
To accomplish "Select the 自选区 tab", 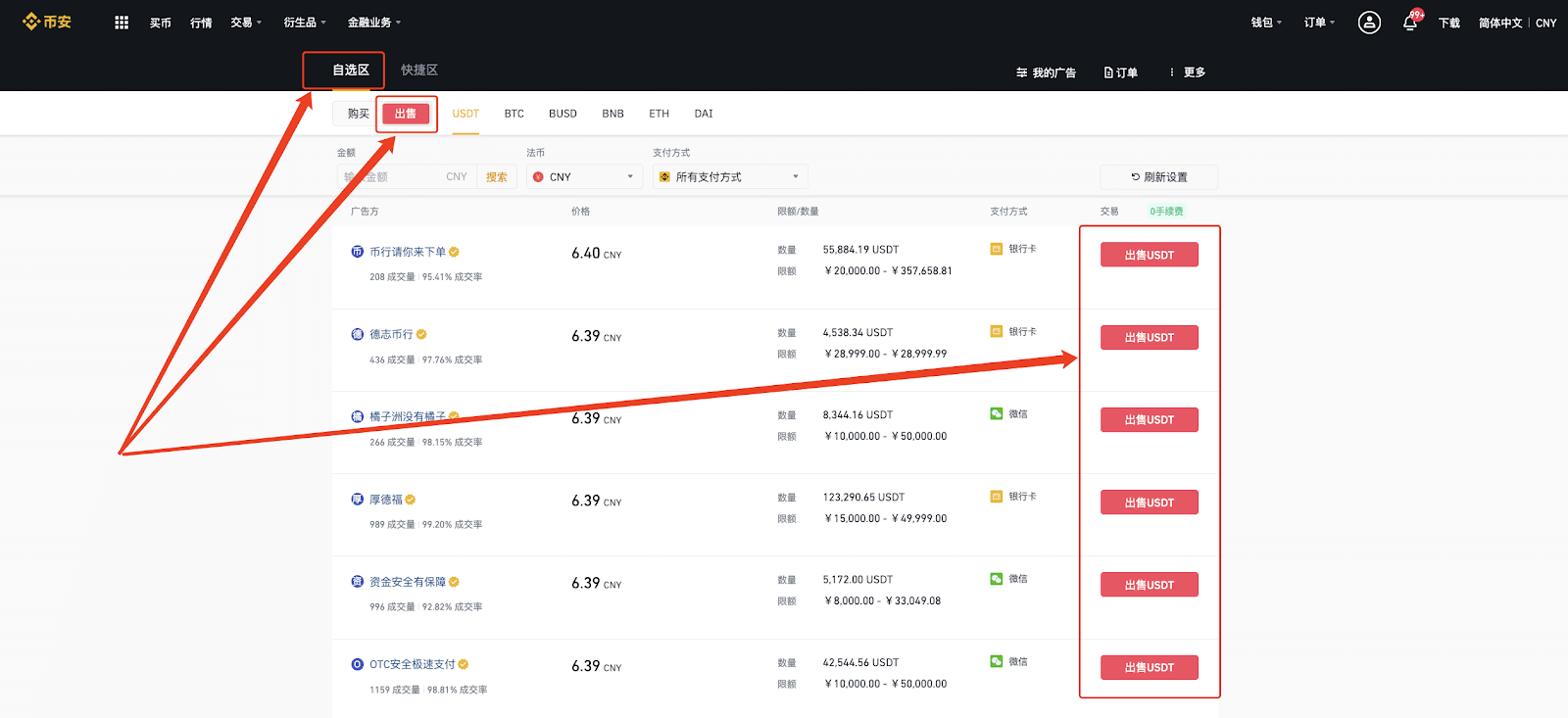I will click(350, 70).
